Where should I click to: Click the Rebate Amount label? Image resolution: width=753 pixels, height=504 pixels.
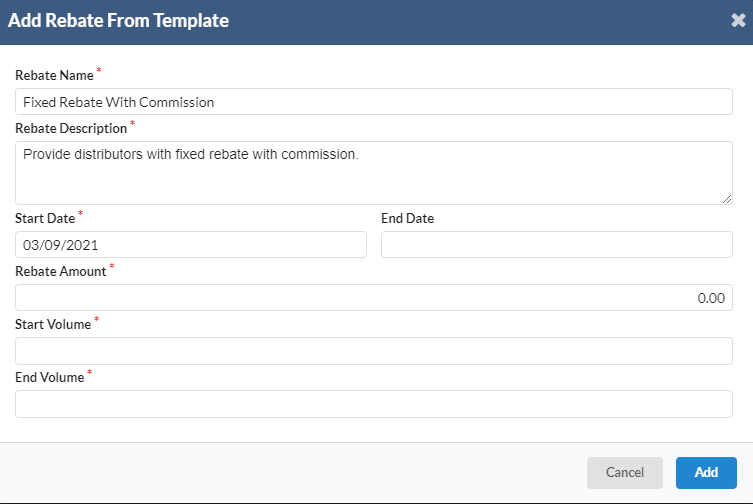point(60,271)
